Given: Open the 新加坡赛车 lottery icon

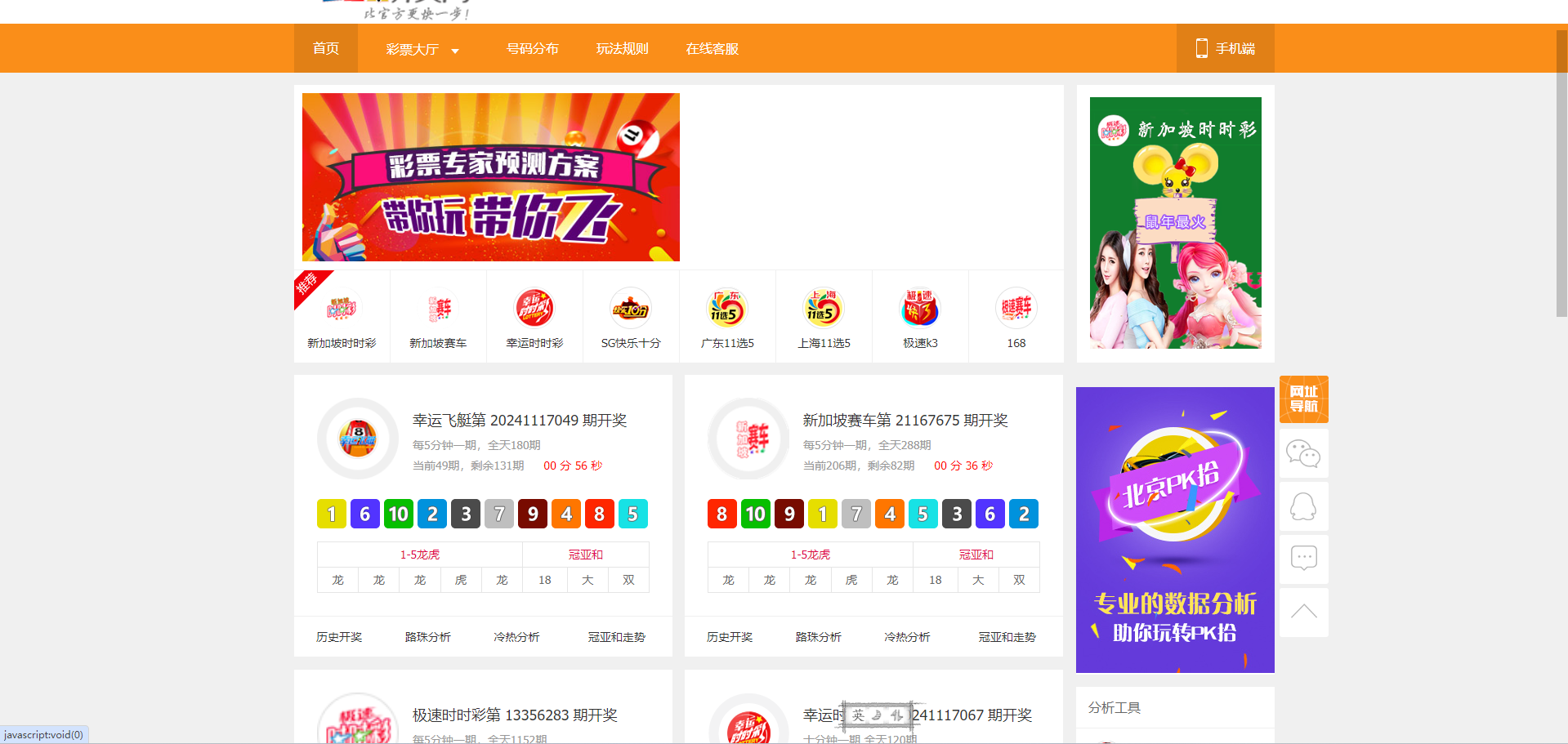Looking at the screenshot, I should pyautogui.click(x=438, y=310).
